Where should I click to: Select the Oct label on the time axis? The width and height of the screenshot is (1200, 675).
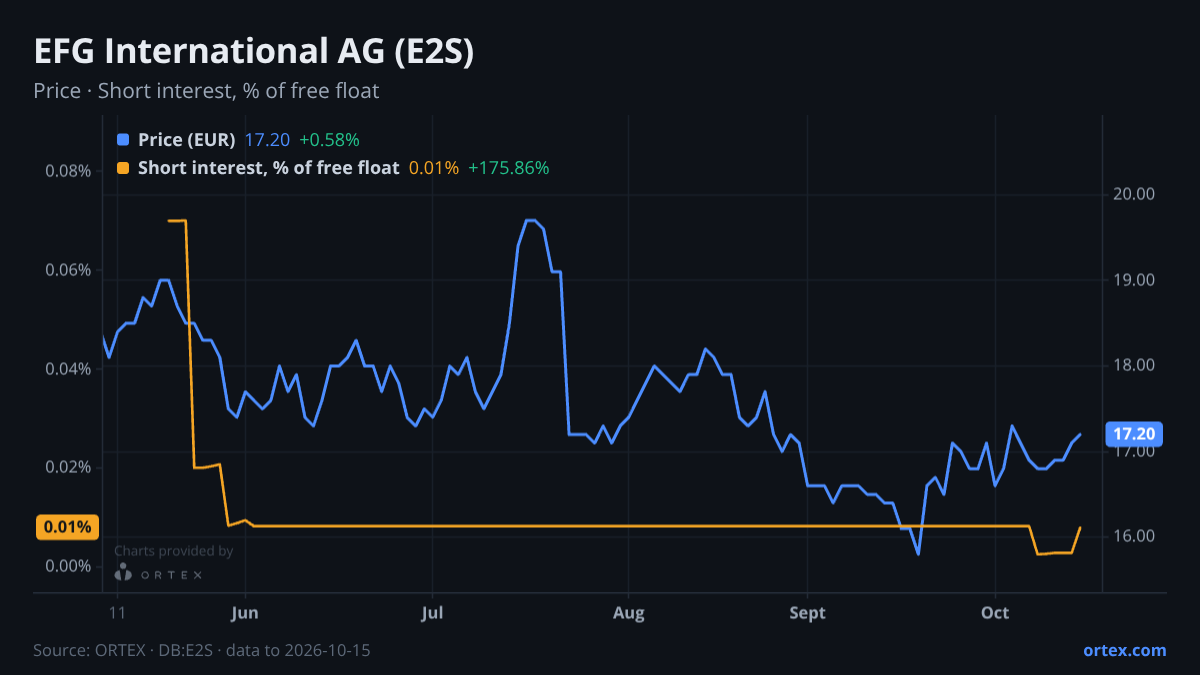(995, 613)
